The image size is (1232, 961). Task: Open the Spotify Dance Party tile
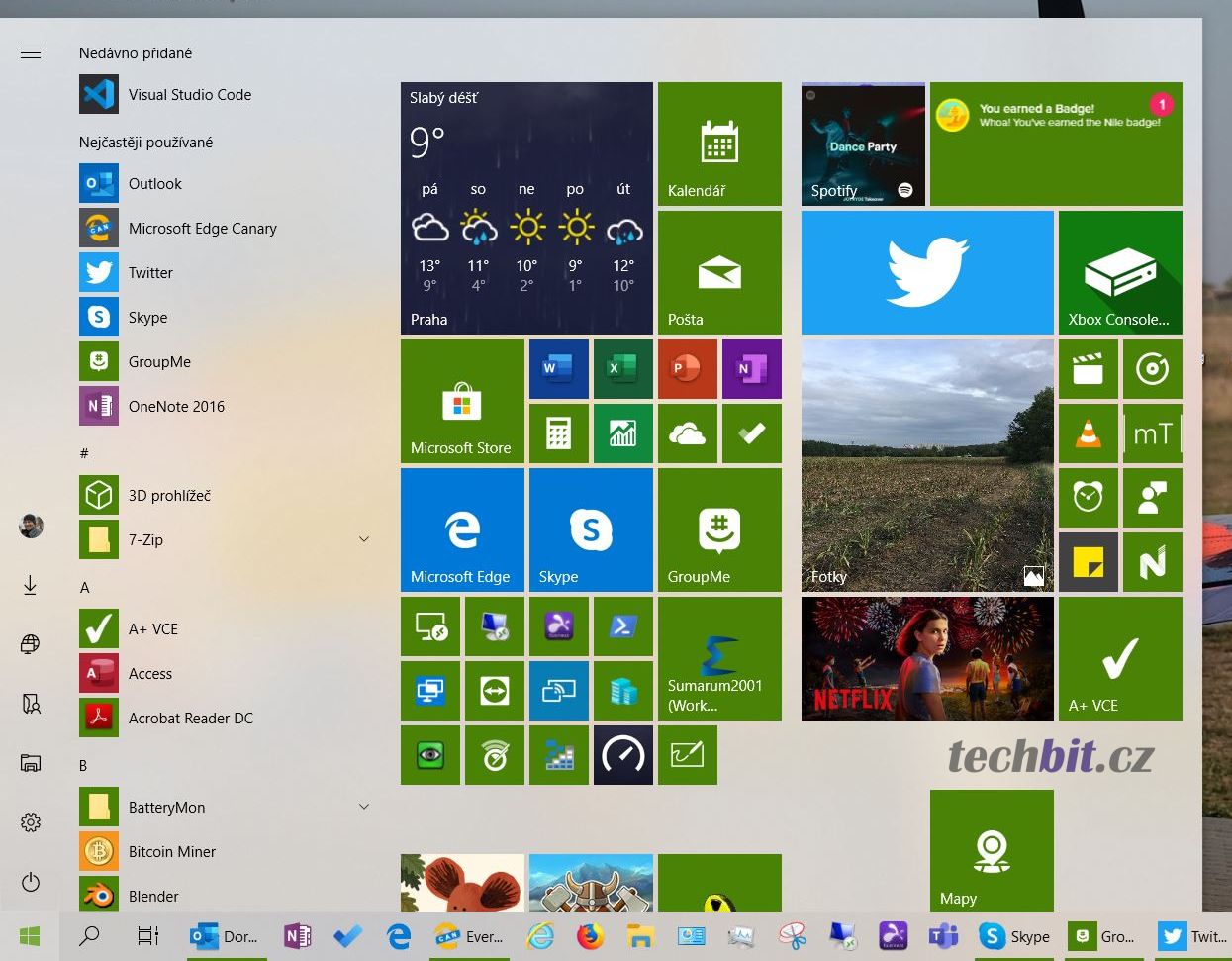coord(863,144)
